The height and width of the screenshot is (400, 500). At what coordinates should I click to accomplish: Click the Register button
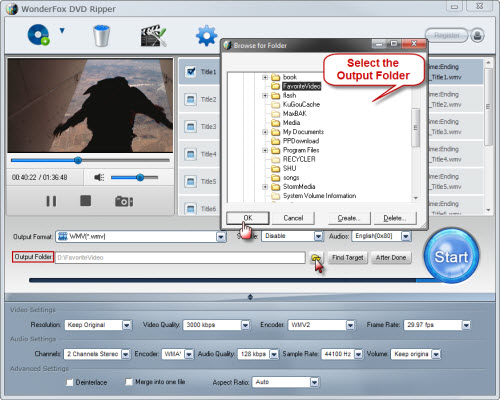447,35
